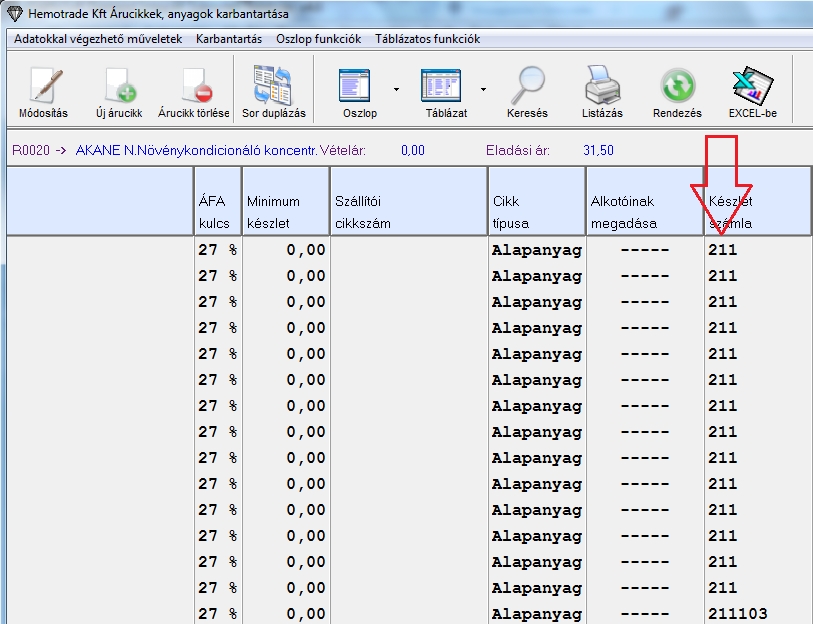The image size is (813, 624).
Task: Click the ÁFA kulcs column header
Action: pyautogui.click(x=217, y=212)
